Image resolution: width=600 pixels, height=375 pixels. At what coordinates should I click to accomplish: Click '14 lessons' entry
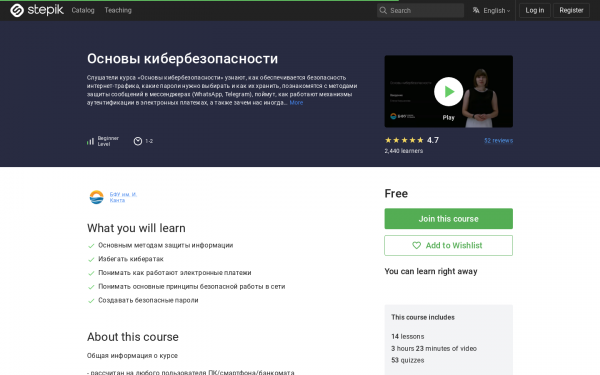coord(408,336)
